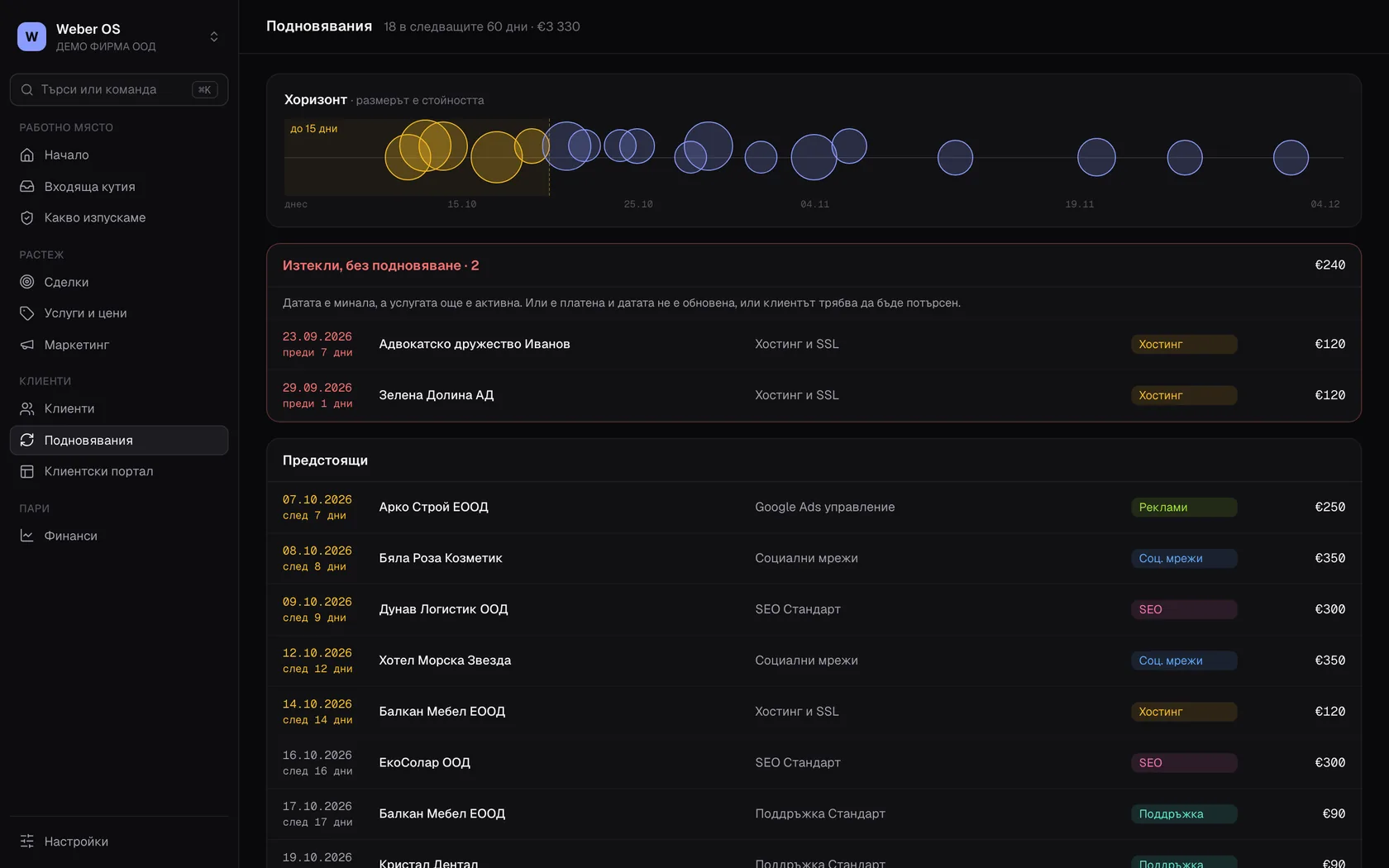Go to Начало in the sidebar
This screenshot has height=868, width=1389.
[x=119, y=155]
